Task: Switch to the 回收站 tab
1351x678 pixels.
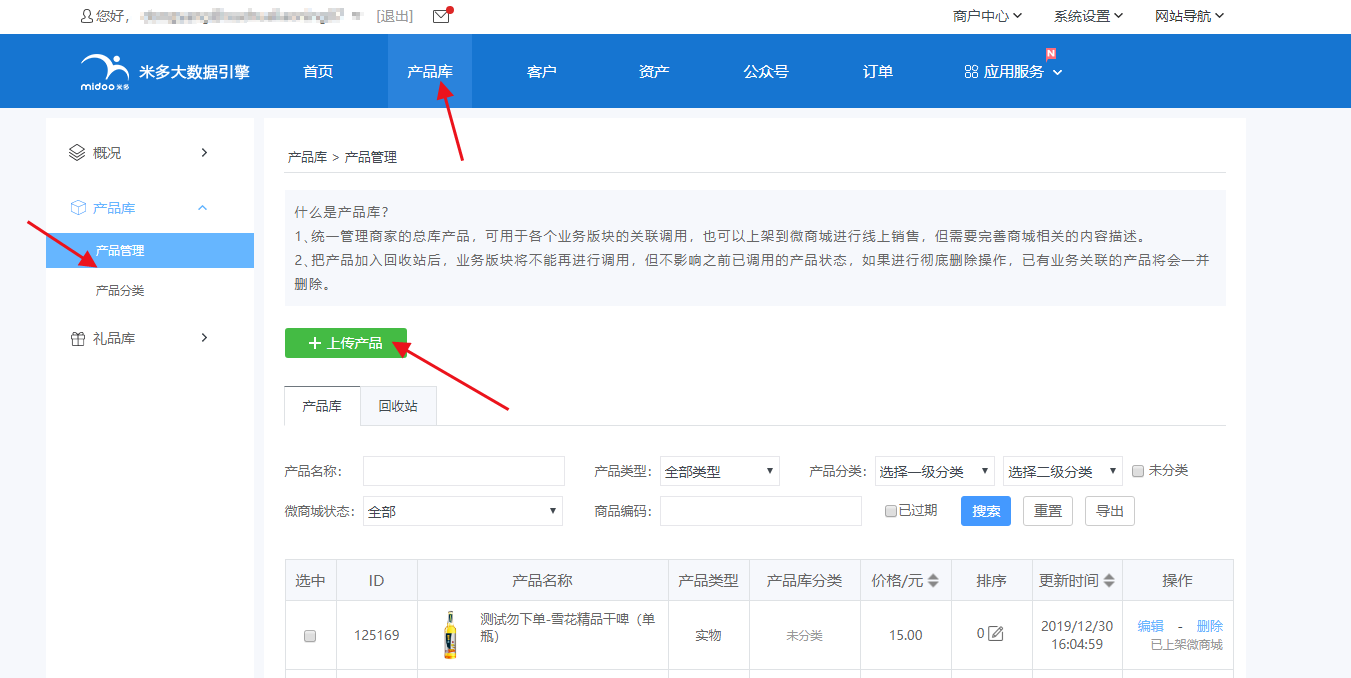Action: pyautogui.click(x=398, y=406)
